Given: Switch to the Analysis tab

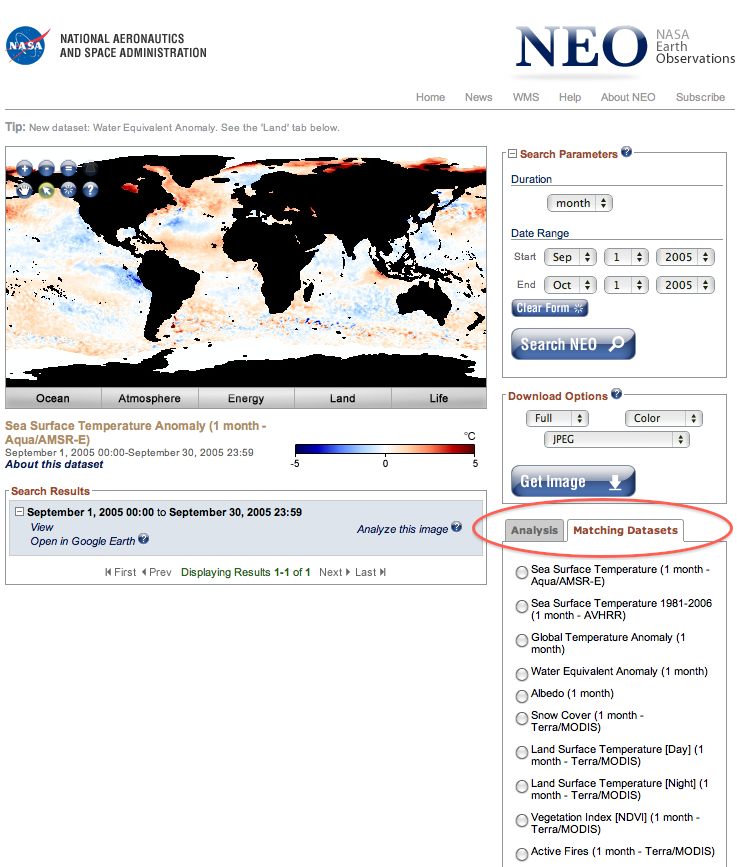Looking at the screenshot, I should pyautogui.click(x=534, y=530).
